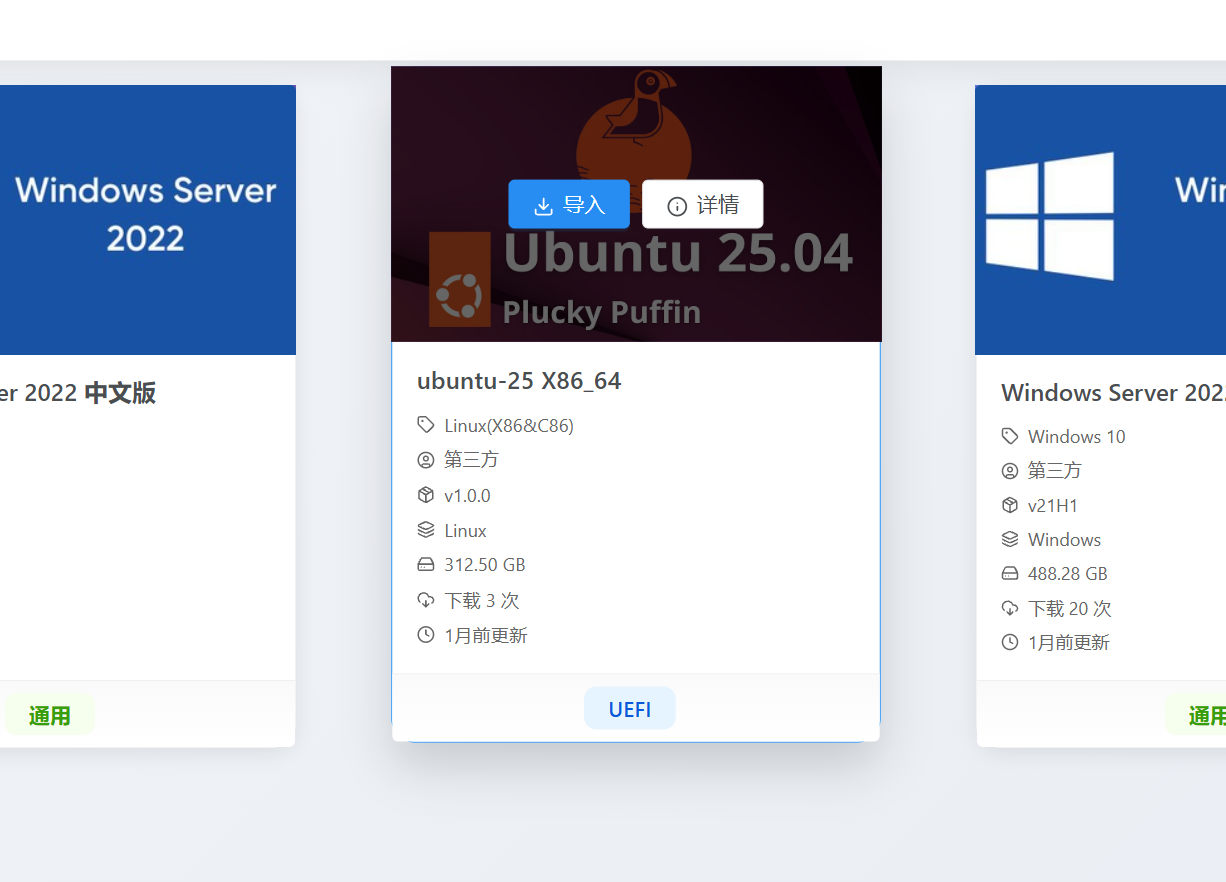The width and height of the screenshot is (1226, 882).
Task: Open the Windows Server 2022 banner thumbnail on left
Action: pos(146,219)
